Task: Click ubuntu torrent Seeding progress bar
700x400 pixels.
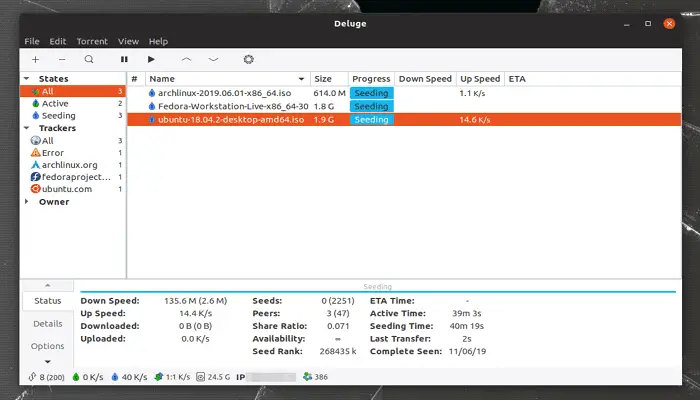Action: [371, 120]
